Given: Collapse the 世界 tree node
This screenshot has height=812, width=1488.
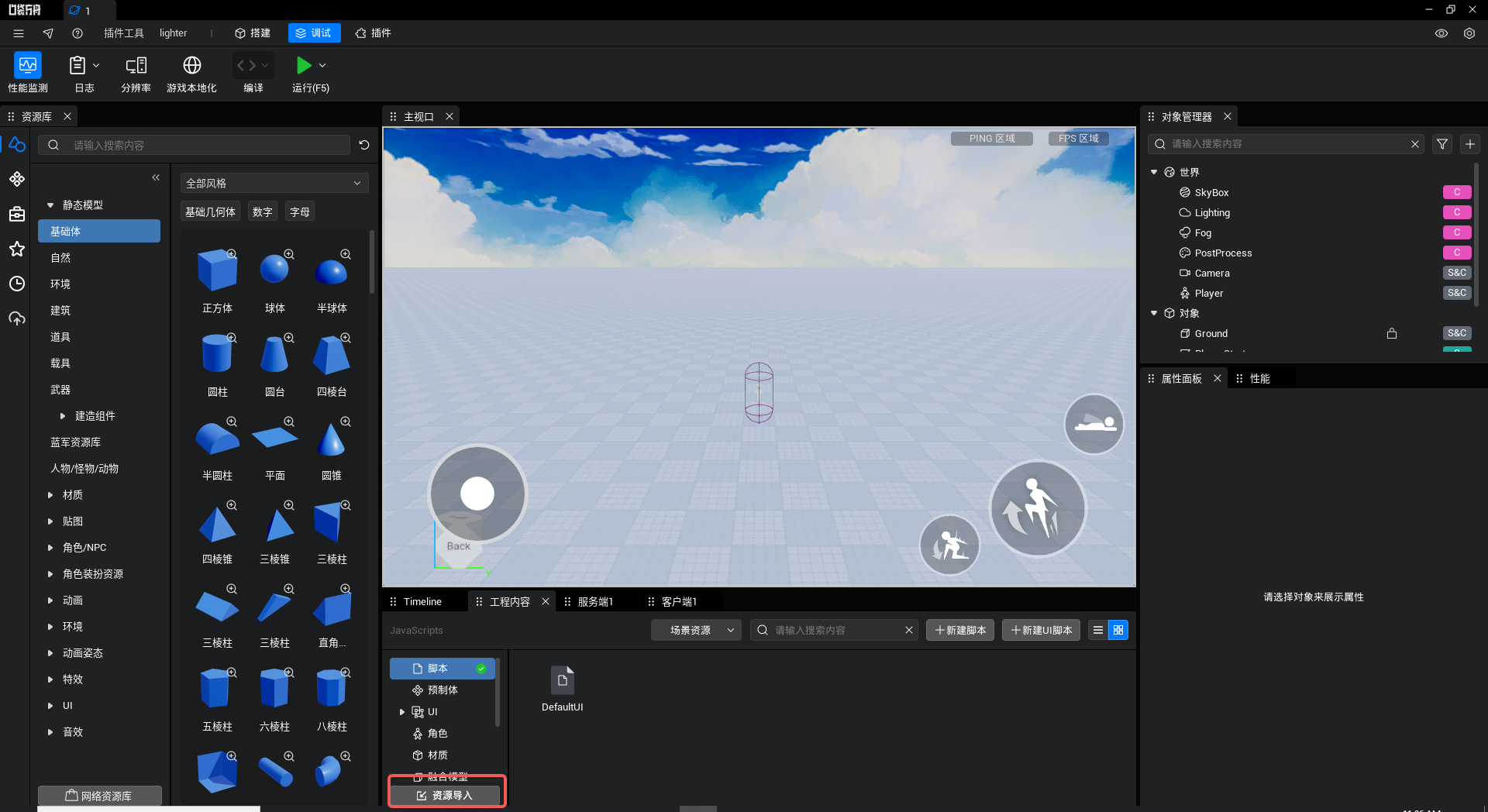Looking at the screenshot, I should pos(1154,172).
